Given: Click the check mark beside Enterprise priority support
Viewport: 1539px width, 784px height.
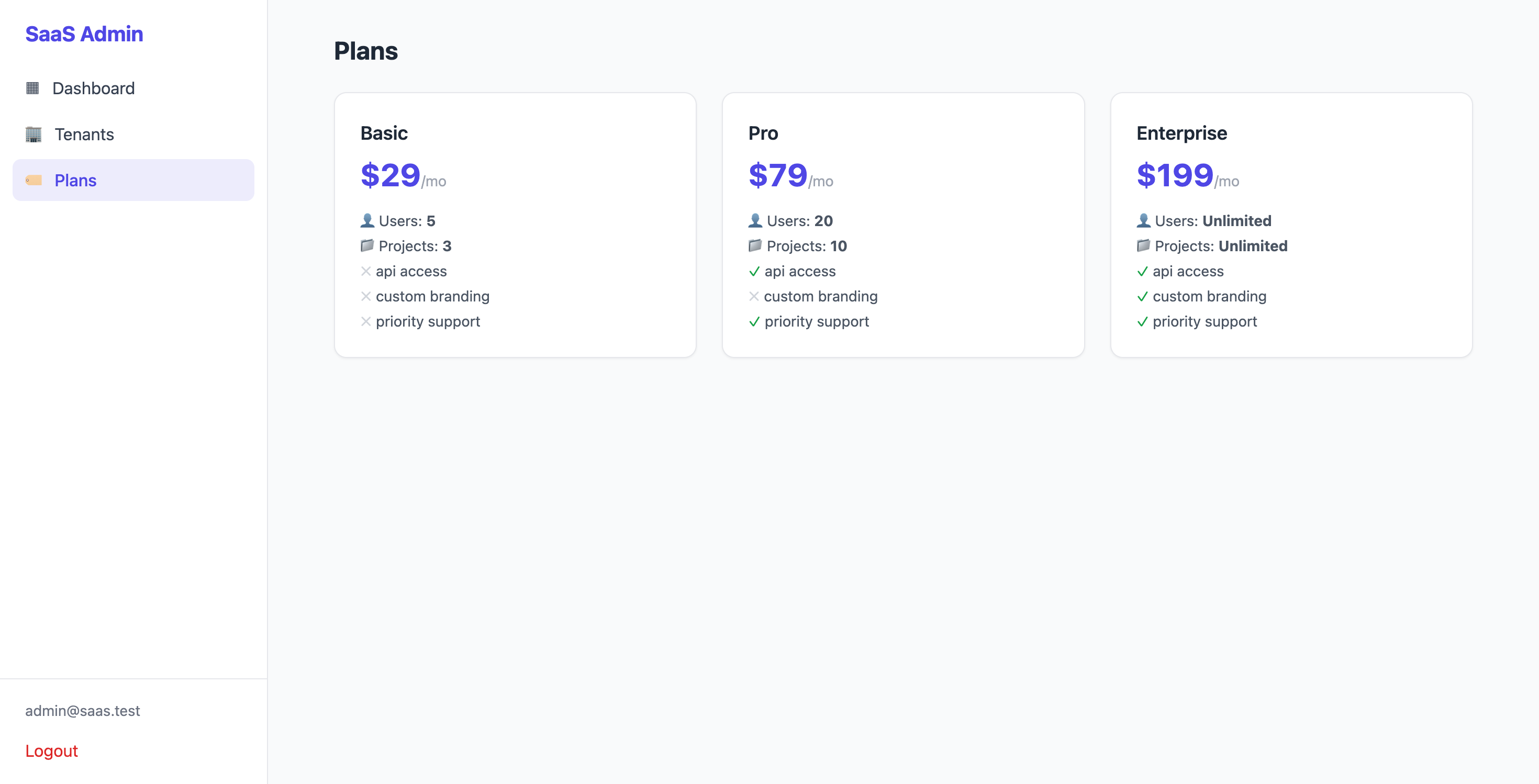Looking at the screenshot, I should pyautogui.click(x=1143, y=321).
